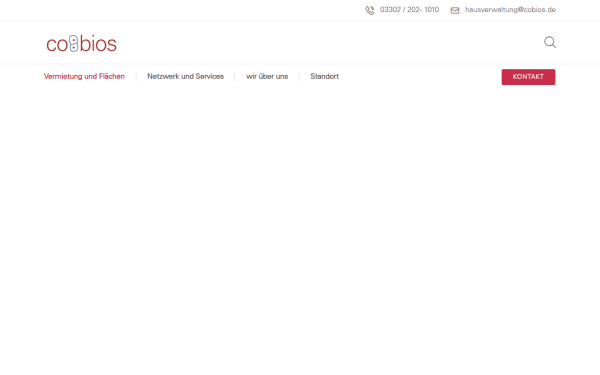Viewport: 600px width, 375px height.
Task: Click the KONTAKT button
Action: pyautogui.click(x=528, y=77)
